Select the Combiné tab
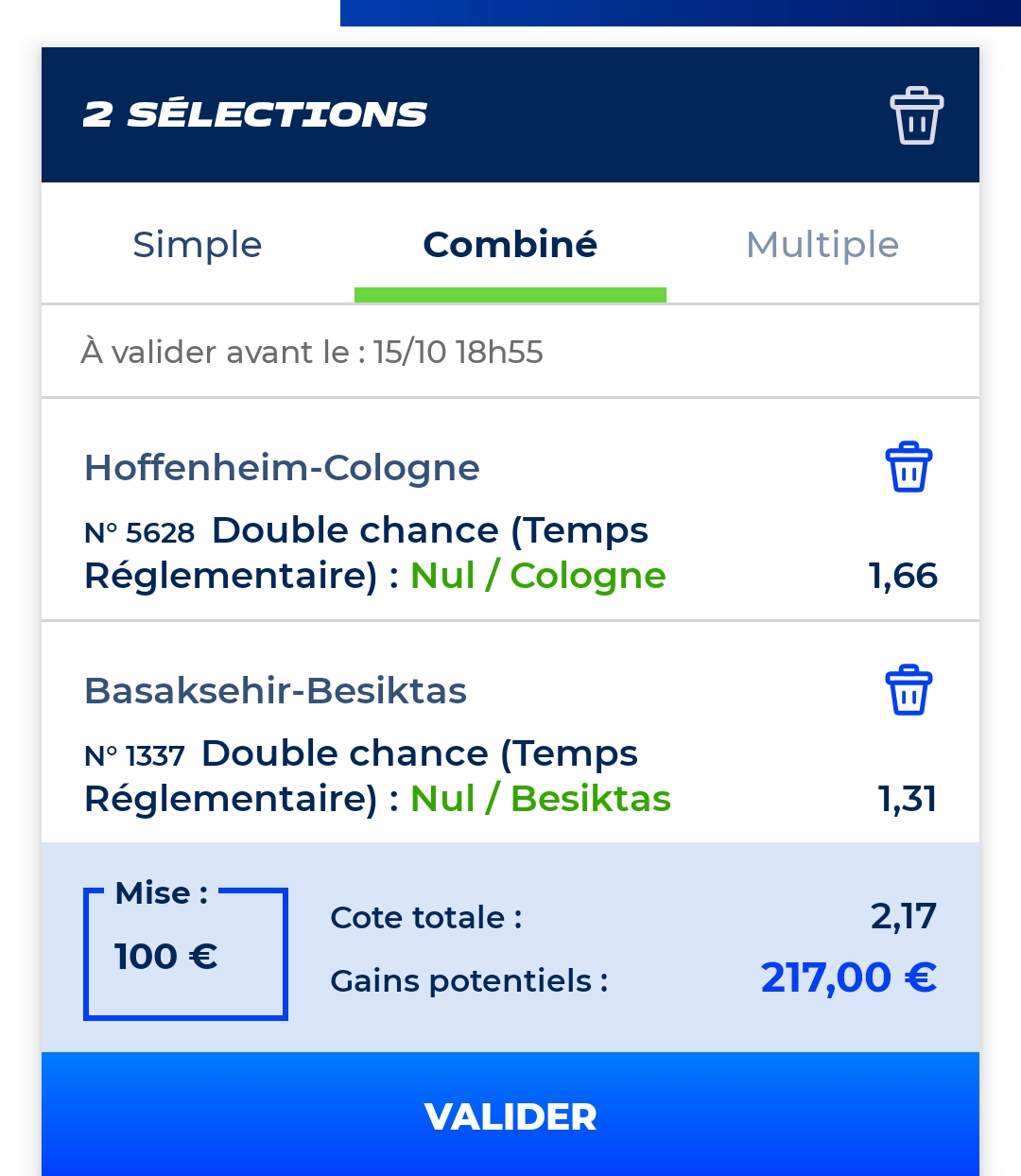Screen dimensions: 1021x1176 click(x=510, y=244)
